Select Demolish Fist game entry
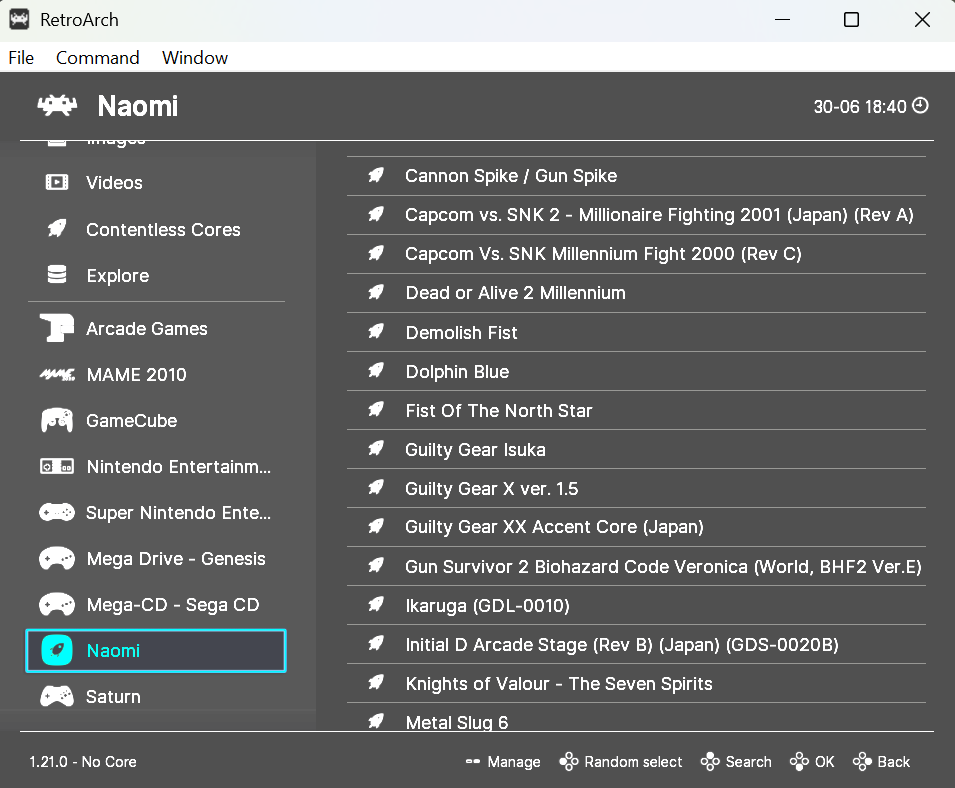Image resolution: width=955 pixels, height=788 pixels. [636, 332]
